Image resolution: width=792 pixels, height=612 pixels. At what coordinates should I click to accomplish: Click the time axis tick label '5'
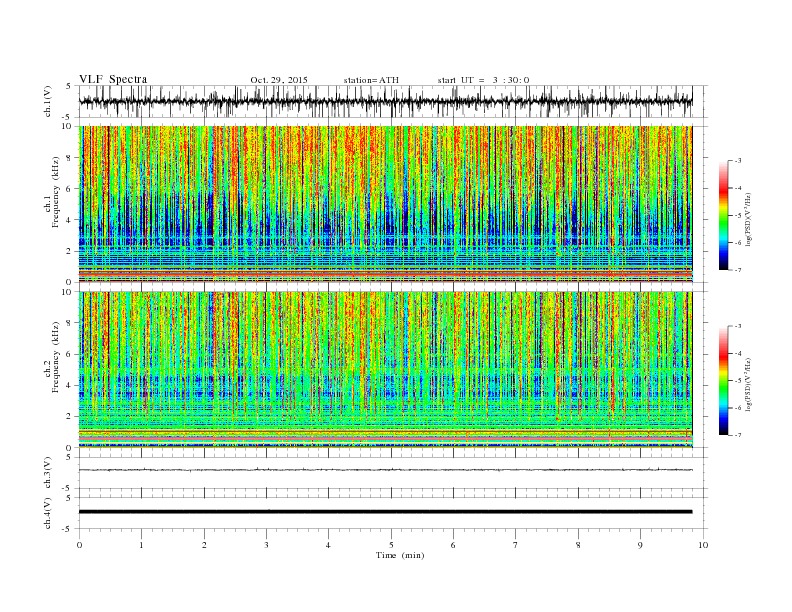(391, 545)
